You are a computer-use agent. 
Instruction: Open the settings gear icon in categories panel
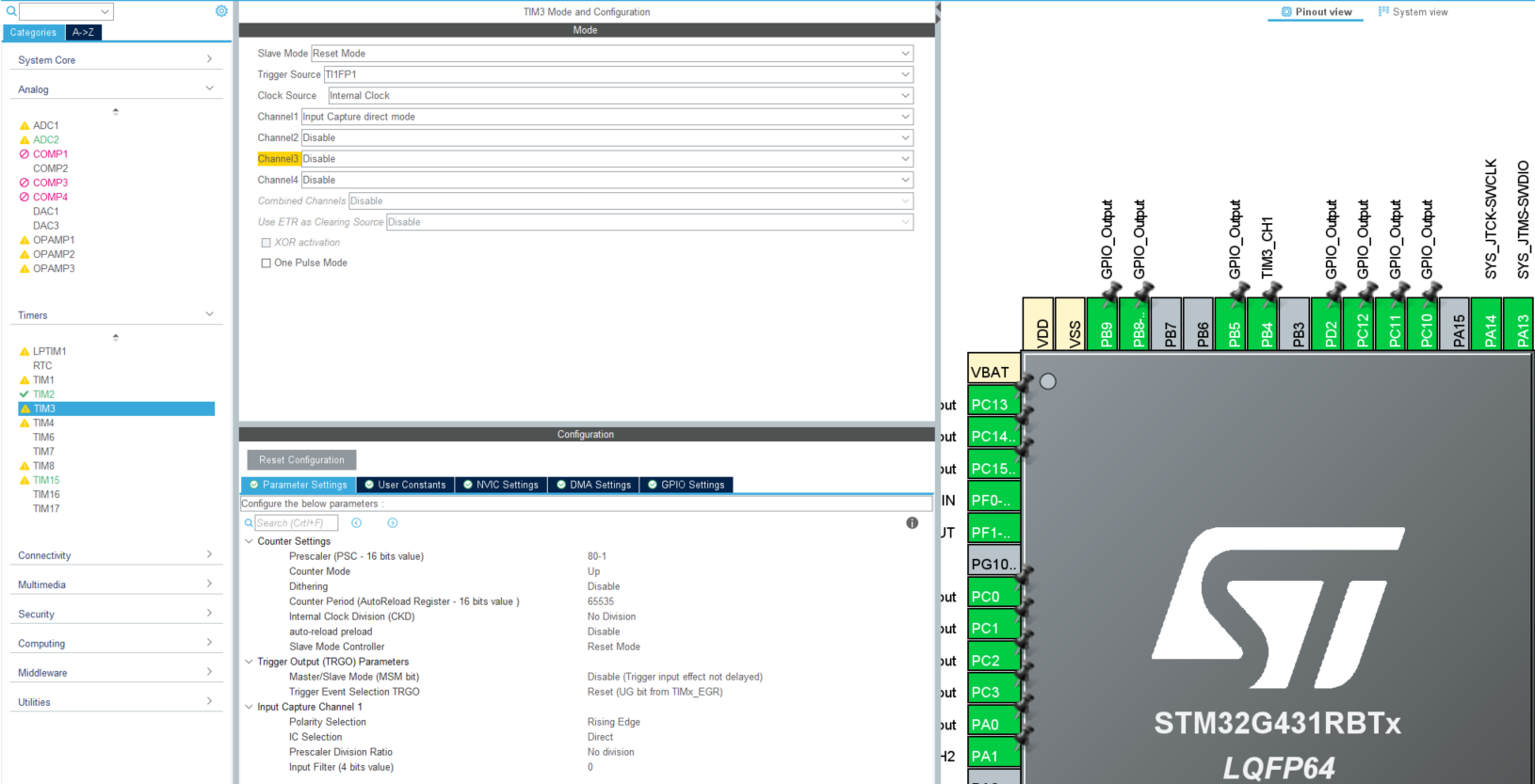tap(221, 11)
